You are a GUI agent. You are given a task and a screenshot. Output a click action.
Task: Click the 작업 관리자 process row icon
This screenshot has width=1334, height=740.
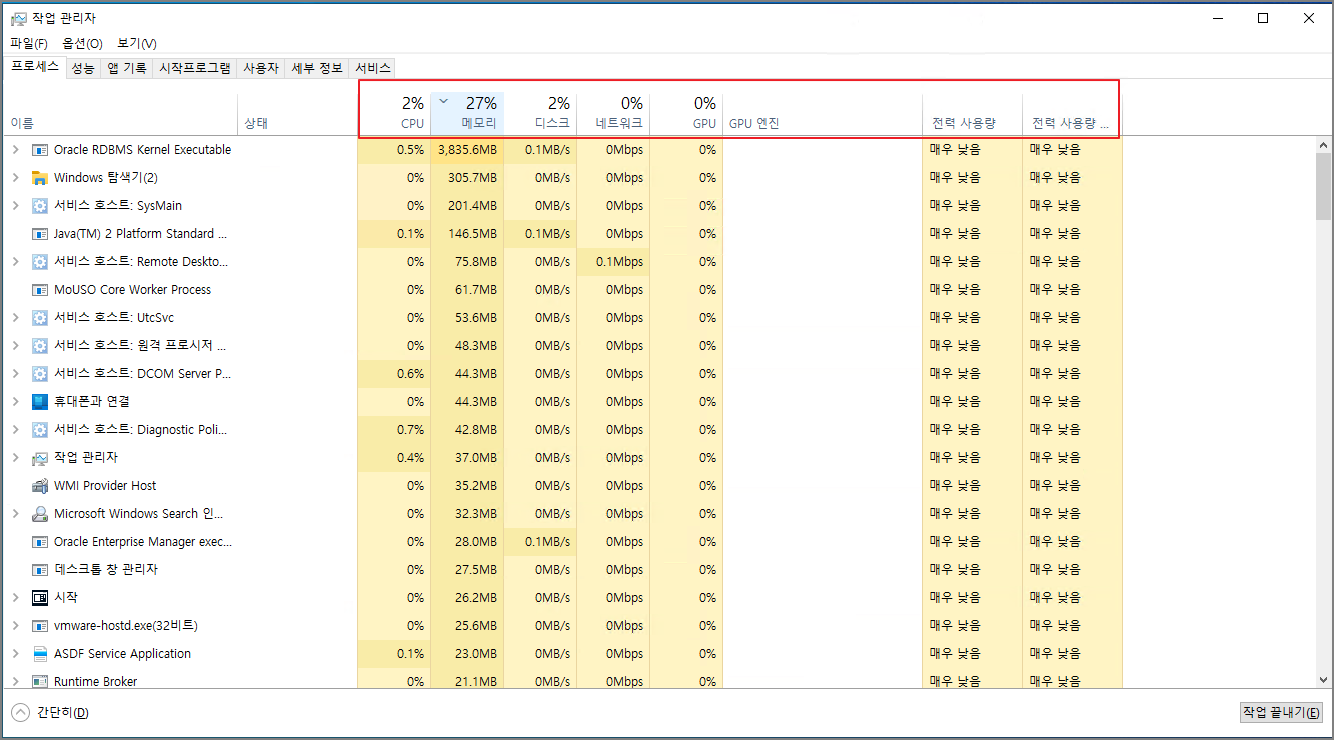coord(40,458)
